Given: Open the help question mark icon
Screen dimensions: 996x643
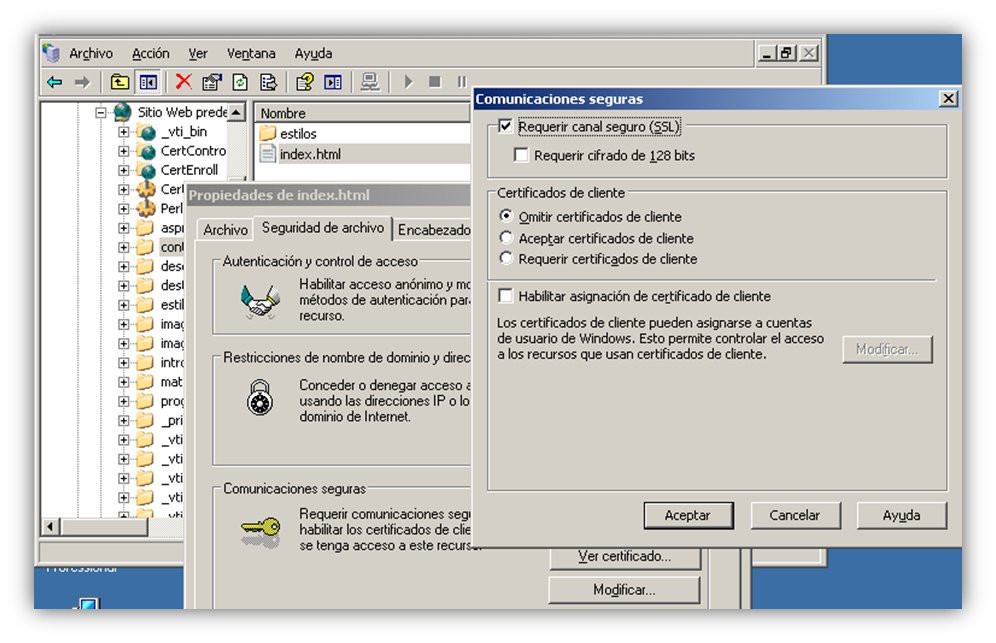Looking at the screenshot, I should pos(304,82).
